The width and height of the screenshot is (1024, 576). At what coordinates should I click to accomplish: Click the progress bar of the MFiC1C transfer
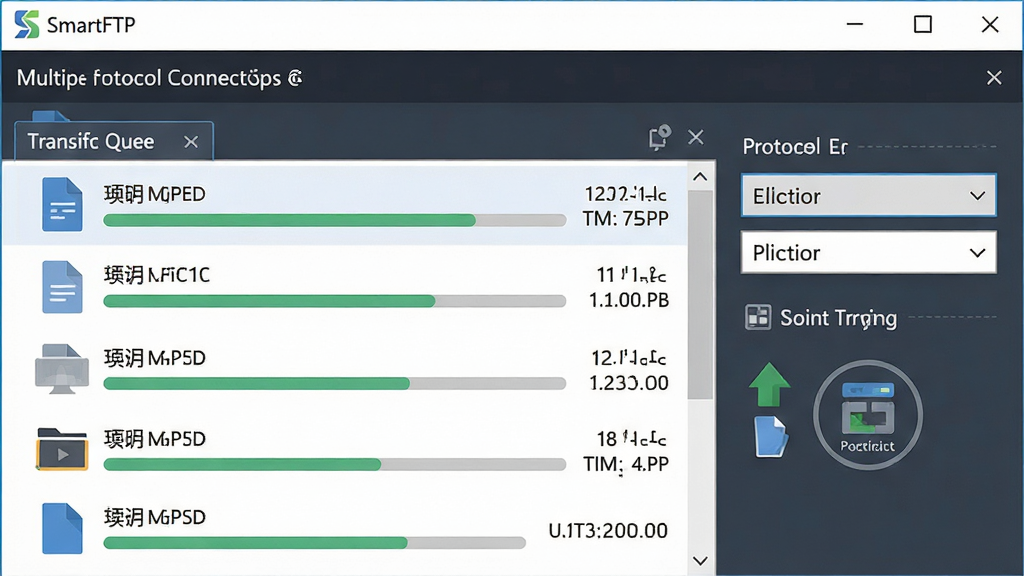(x=334, y=301)
